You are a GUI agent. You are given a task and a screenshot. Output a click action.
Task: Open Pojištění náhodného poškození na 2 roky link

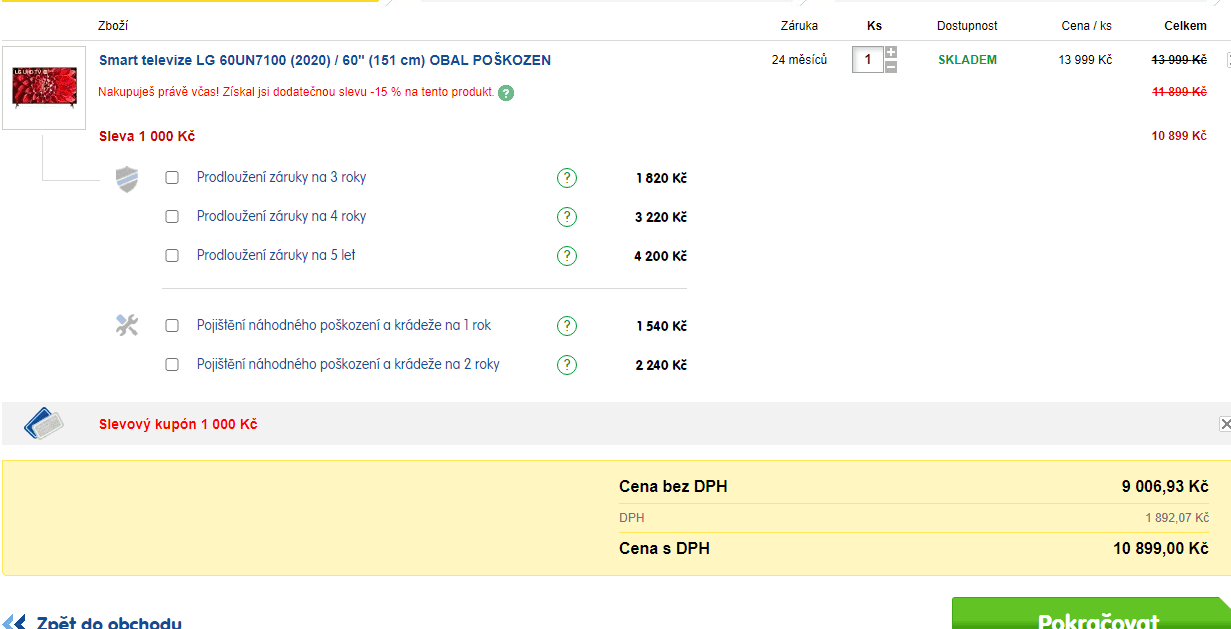pyautogui.click(x=348, y=364)
